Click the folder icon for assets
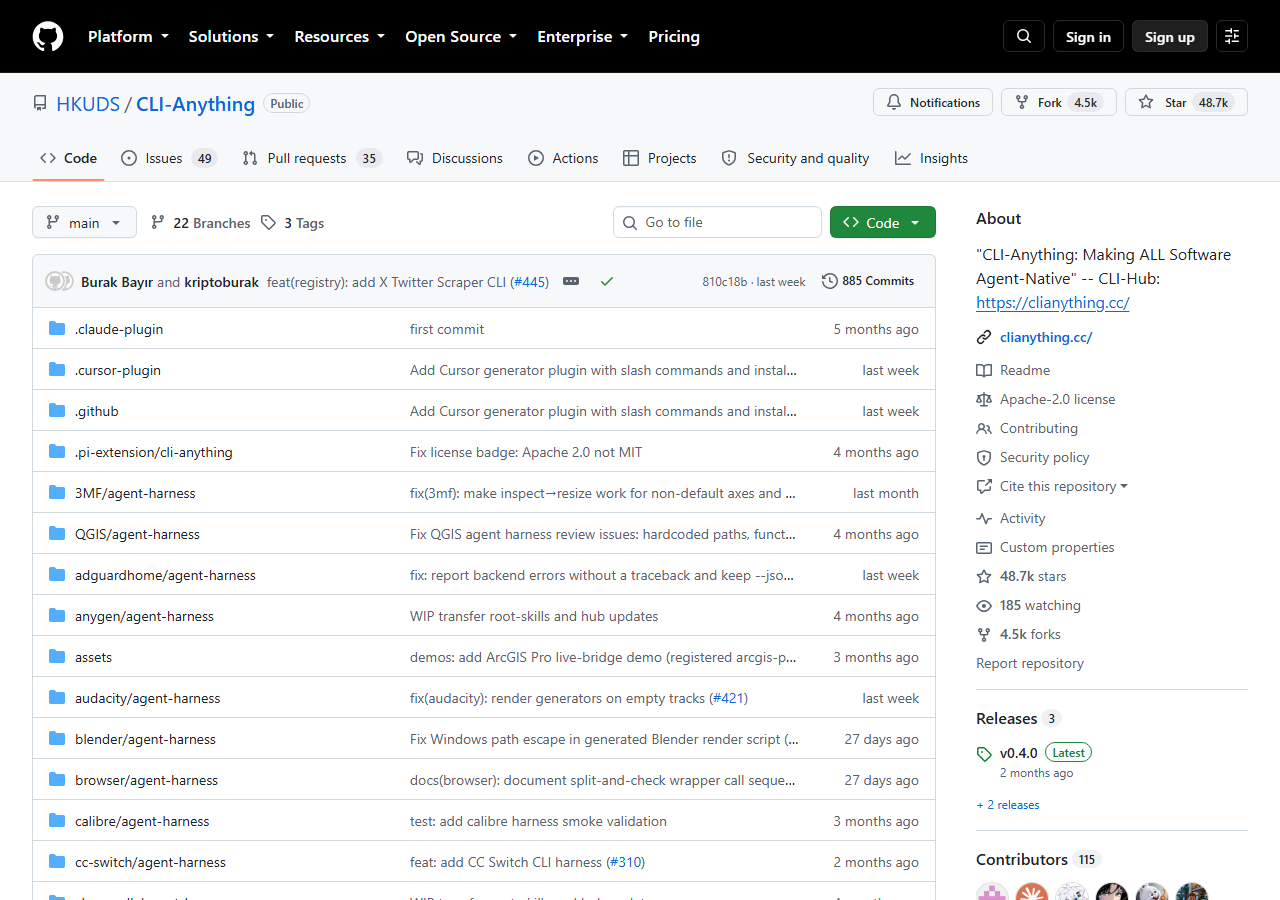This screenshot has height=900, width=1280. pos(57,657)
